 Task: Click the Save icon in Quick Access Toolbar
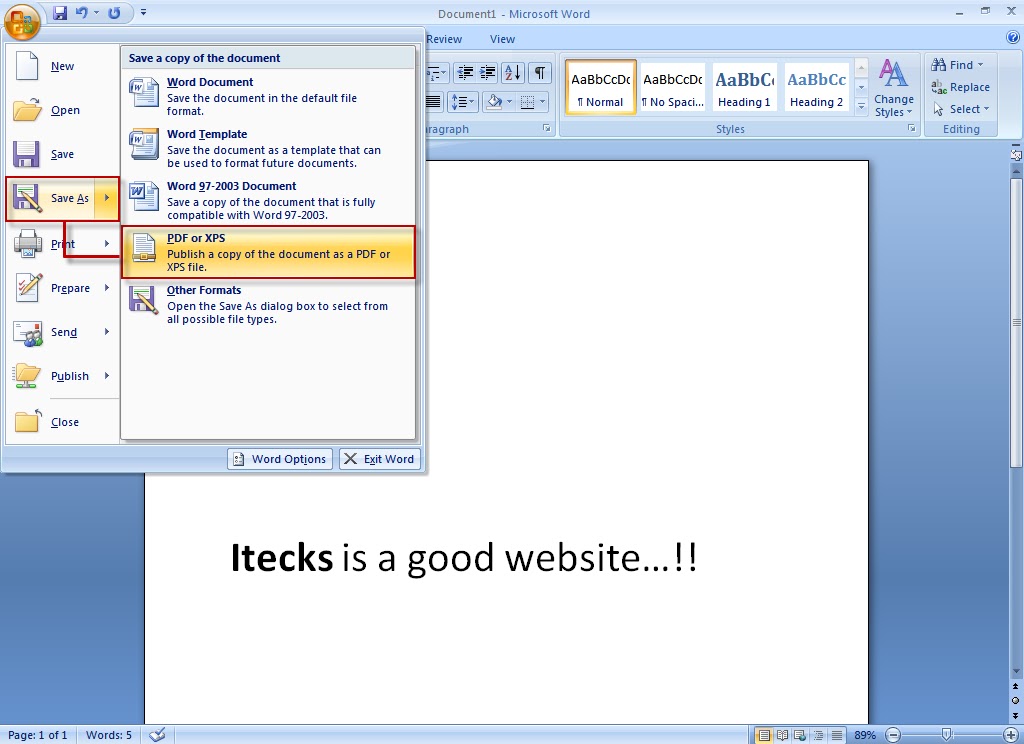[x=59, y=12]
